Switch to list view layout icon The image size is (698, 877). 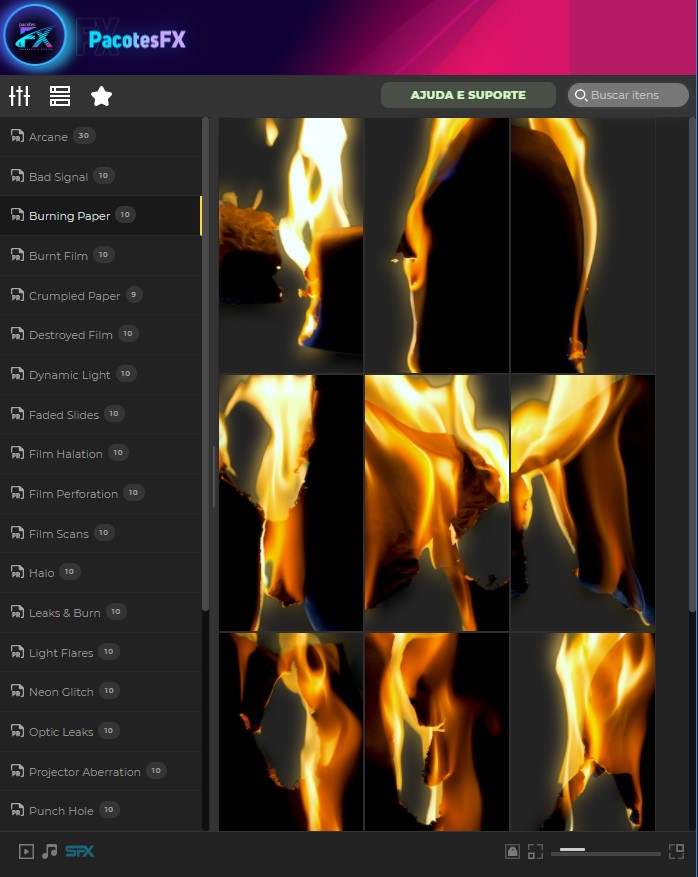coord(60,96)
